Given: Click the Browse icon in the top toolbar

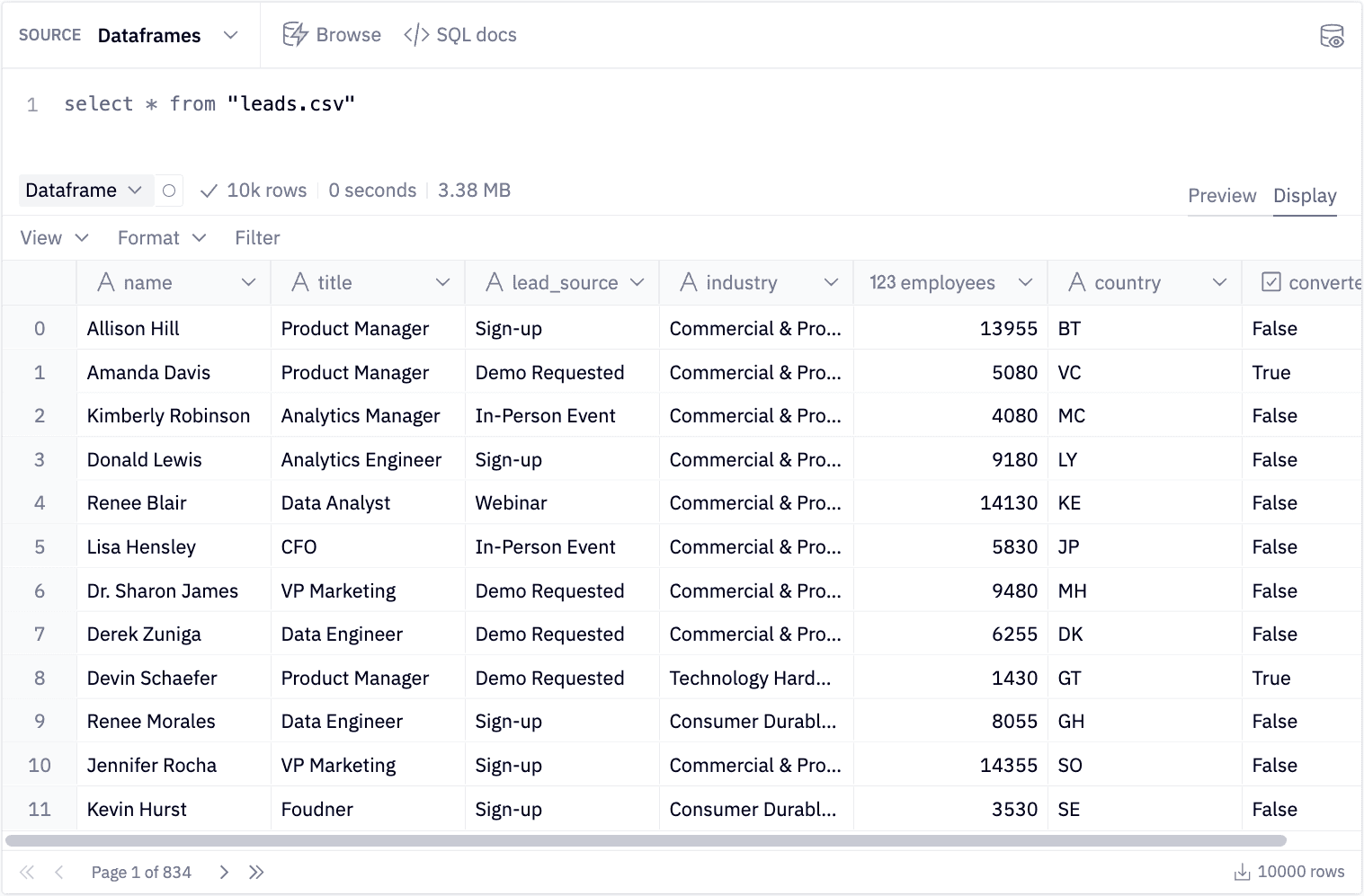Looking at the screenshot, I should pyautogui.click(x=296, y=34).
